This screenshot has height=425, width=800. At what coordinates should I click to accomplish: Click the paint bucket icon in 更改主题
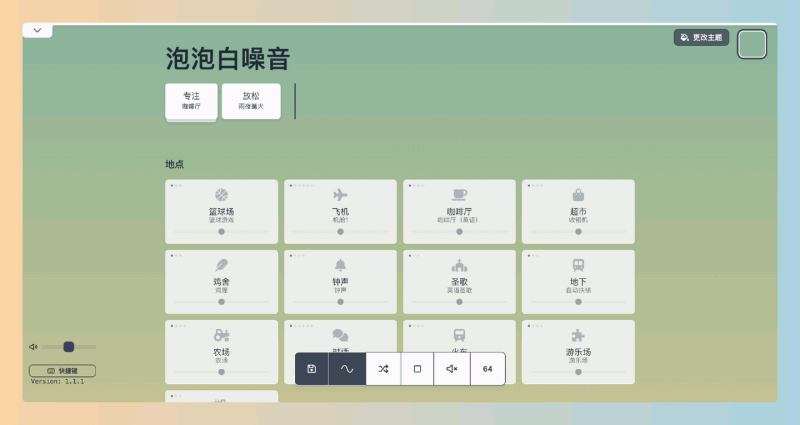click(x=685, y=38)
